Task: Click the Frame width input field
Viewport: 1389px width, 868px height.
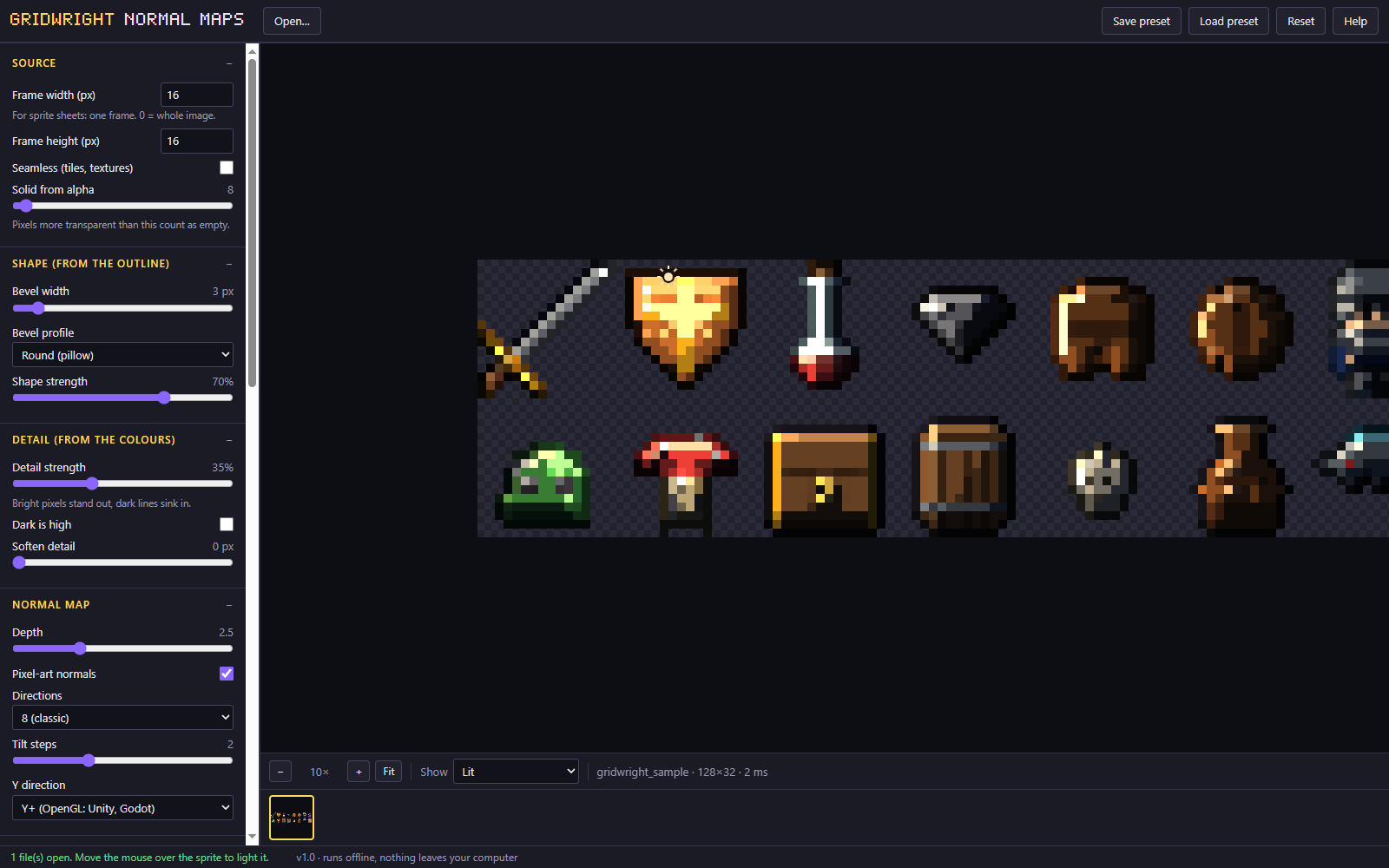Action: click(197, 95)
